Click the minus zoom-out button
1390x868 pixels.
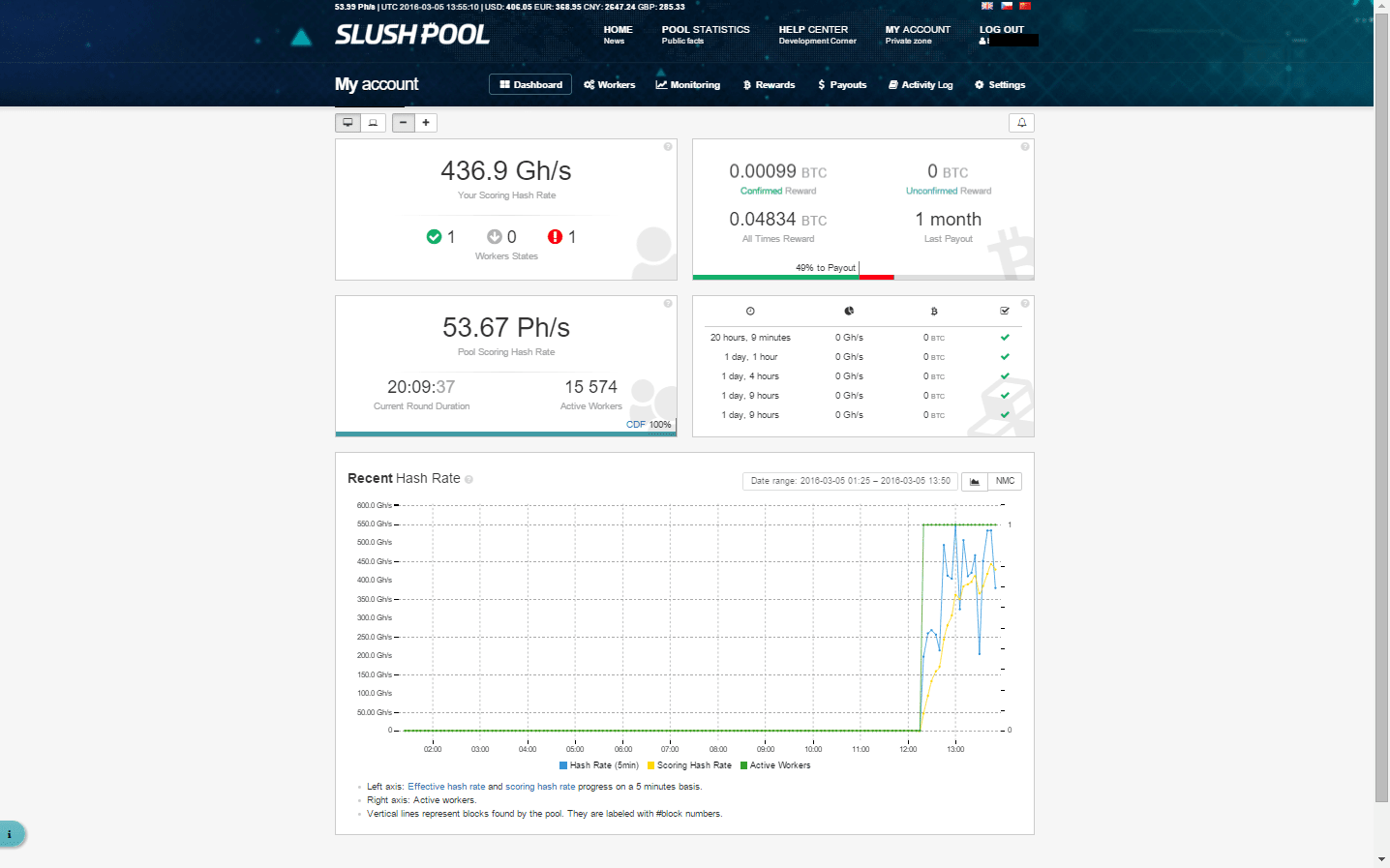[404, 123]
